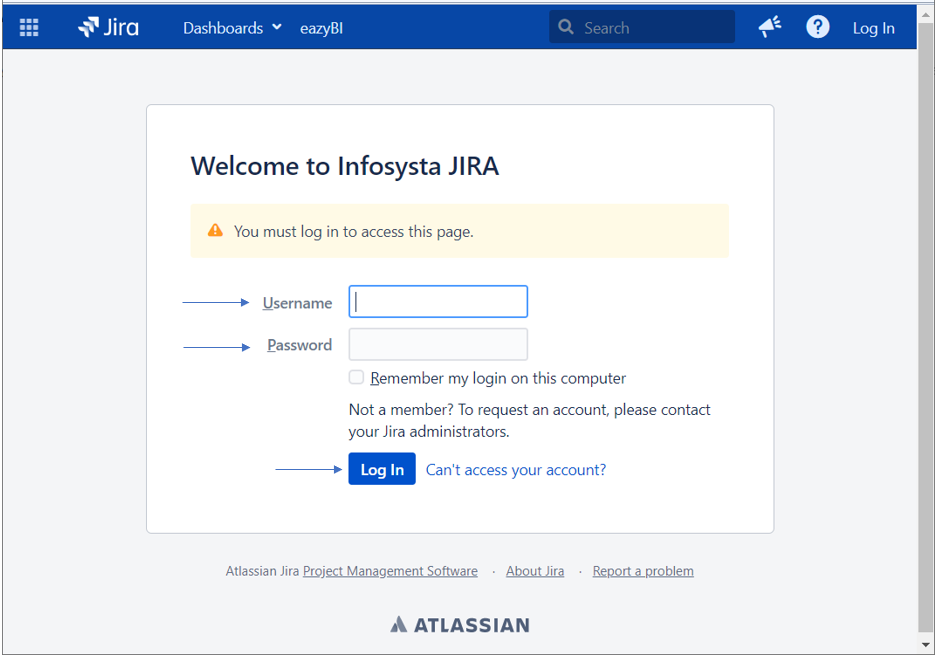Click the scrollbar down arrow
This screenshot has height=655, width=936.
click(x=926, y=645)
